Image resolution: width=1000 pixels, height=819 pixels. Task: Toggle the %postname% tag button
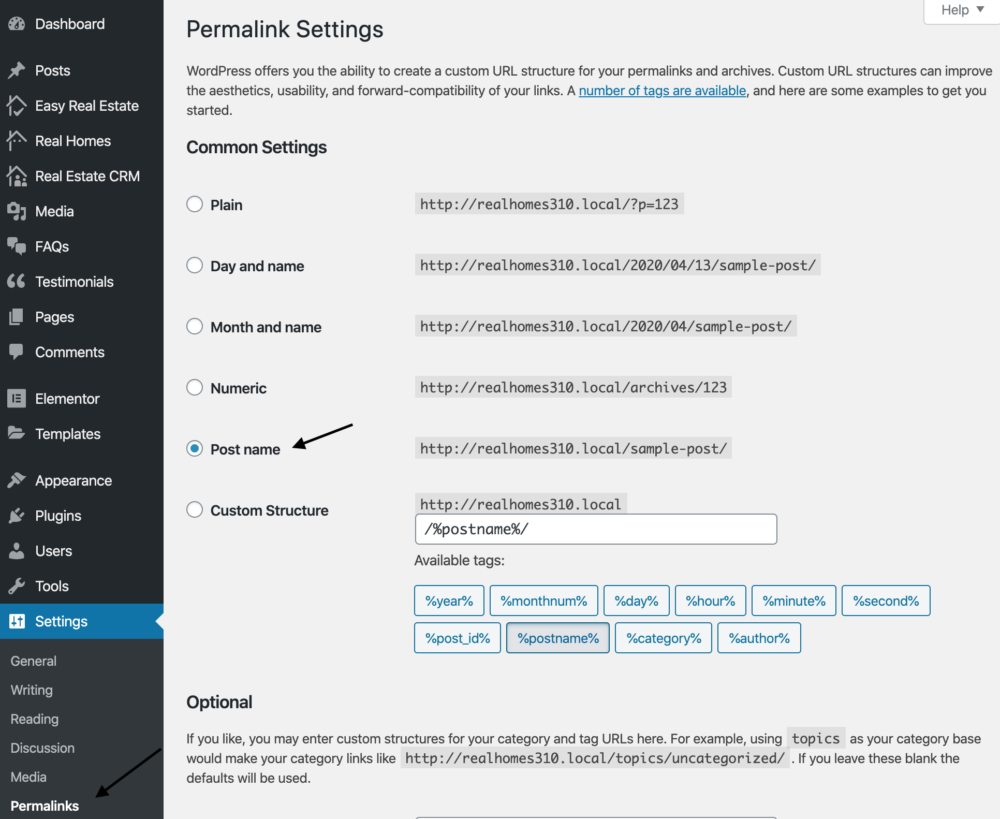(x=557, y=638)
